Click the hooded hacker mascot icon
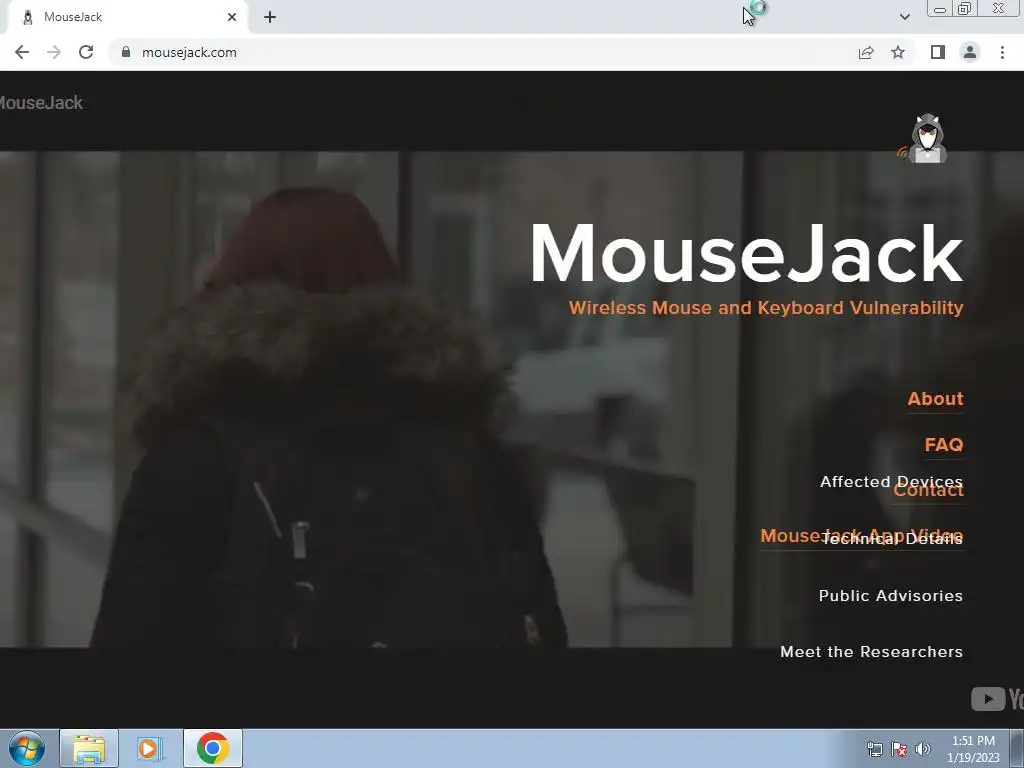Screen dimensions: 1024x768 pyautogui.click(x=923, y=138)
